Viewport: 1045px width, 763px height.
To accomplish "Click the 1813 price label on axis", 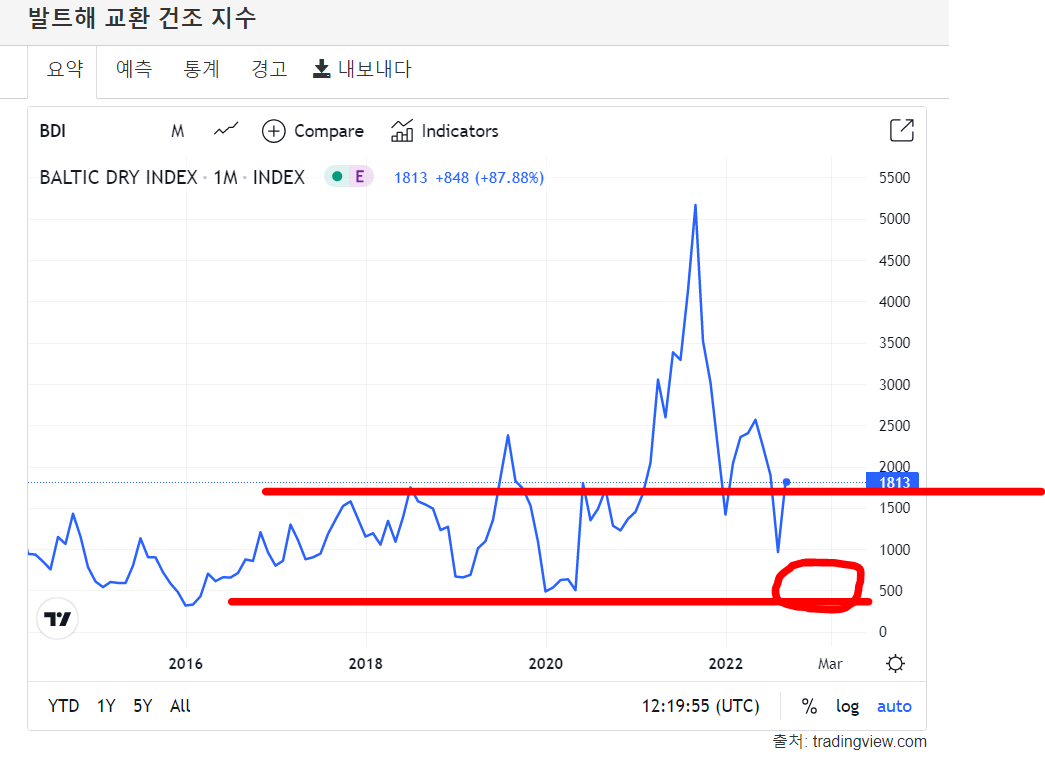I will [893, 482].
